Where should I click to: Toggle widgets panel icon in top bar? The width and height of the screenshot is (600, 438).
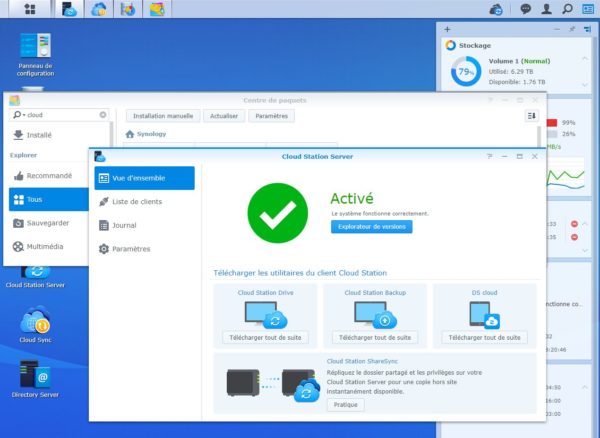(x=588, y=9)
